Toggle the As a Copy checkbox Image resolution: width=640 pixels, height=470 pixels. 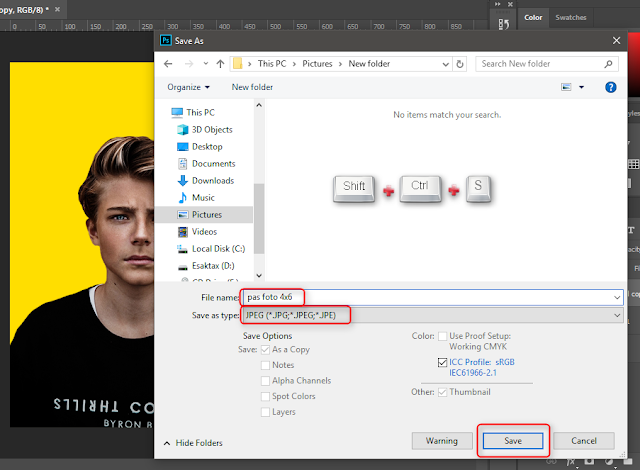pyautogui.click(x=265, y=350)
